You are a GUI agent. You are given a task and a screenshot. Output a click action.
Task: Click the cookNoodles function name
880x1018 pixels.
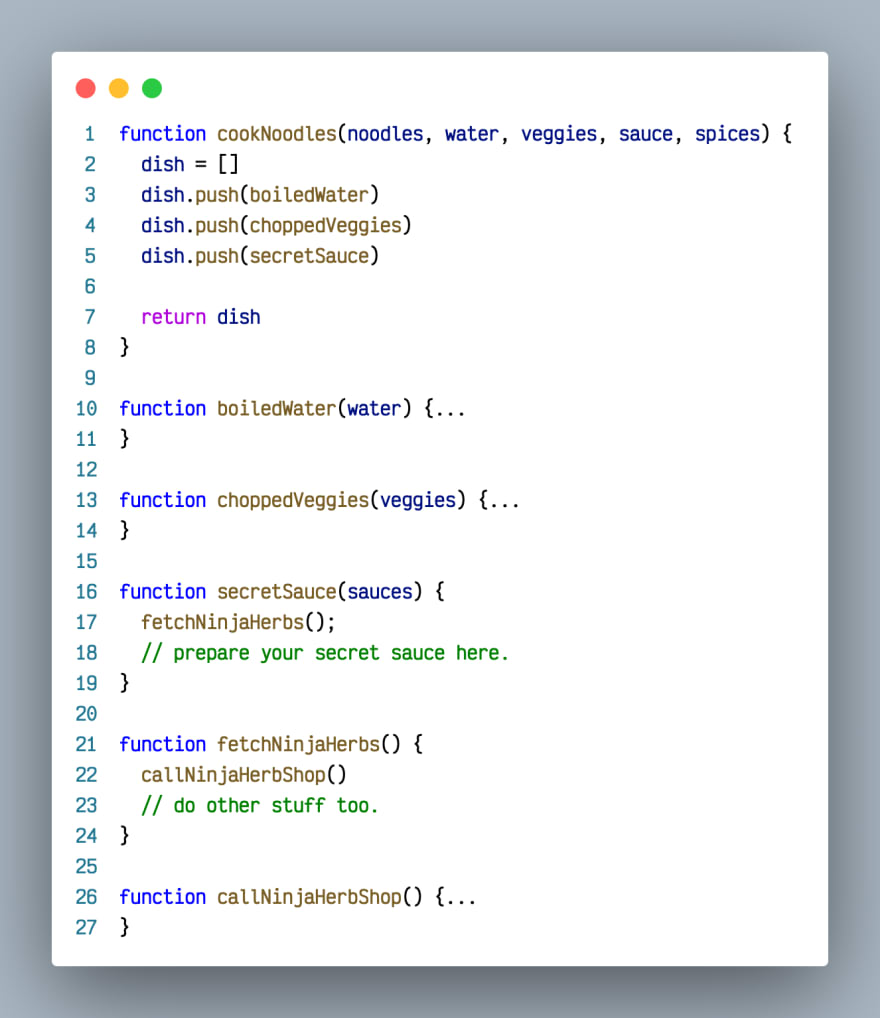pyautogui.click(x=277, y=134)
